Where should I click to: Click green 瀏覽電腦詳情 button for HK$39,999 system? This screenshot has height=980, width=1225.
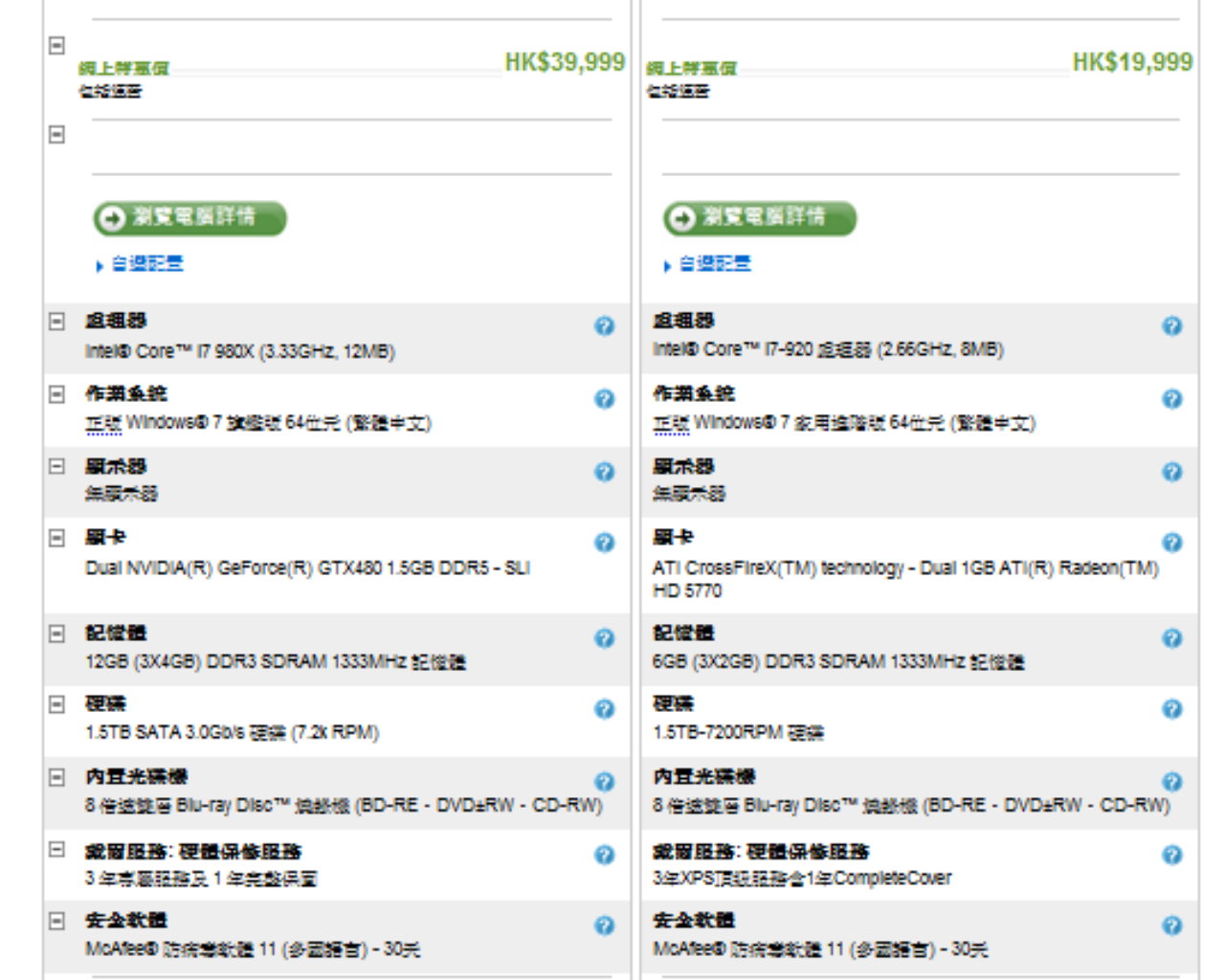click(x=189, y=218)
